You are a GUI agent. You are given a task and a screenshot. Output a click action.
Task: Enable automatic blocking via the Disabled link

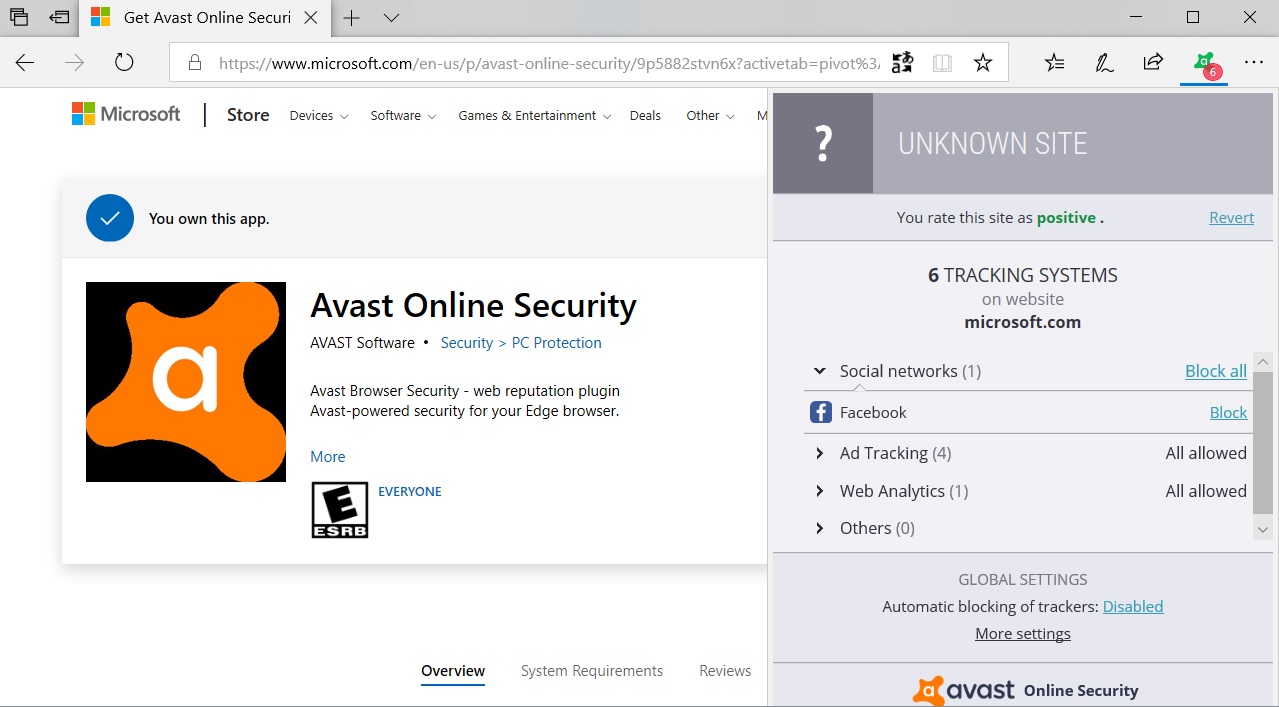click(x=1132, y=606)
